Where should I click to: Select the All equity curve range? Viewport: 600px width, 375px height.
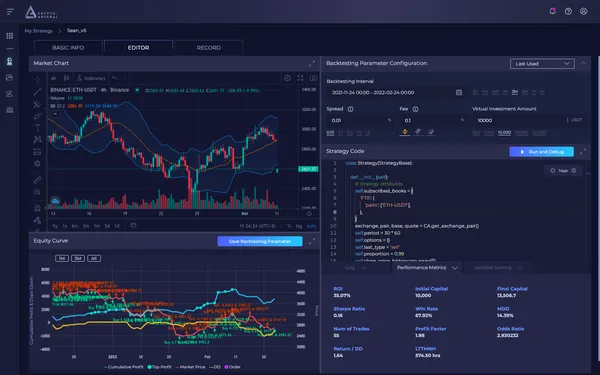(x=94, y=258)
